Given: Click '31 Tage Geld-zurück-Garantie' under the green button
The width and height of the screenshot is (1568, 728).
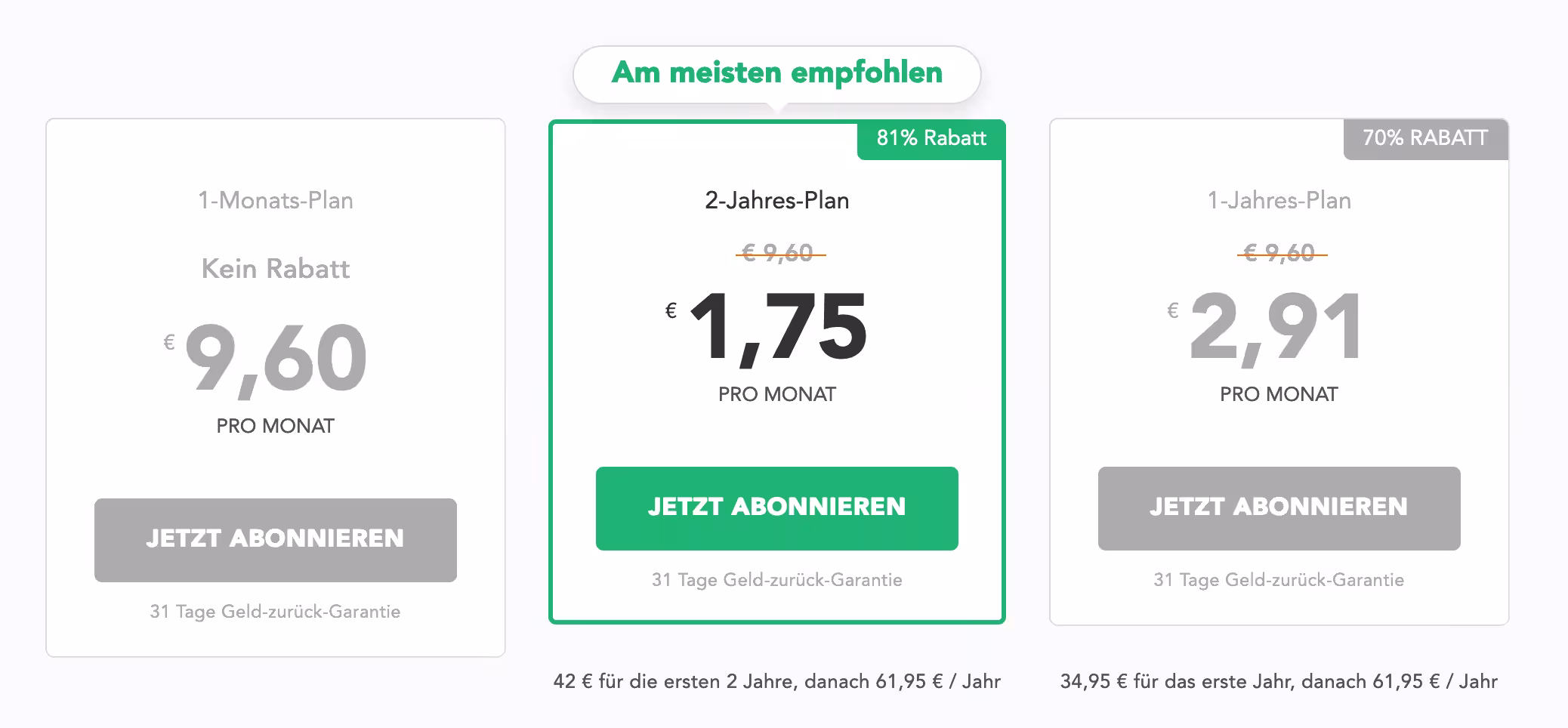Looking at the screenshot, I should coord(776,581).
